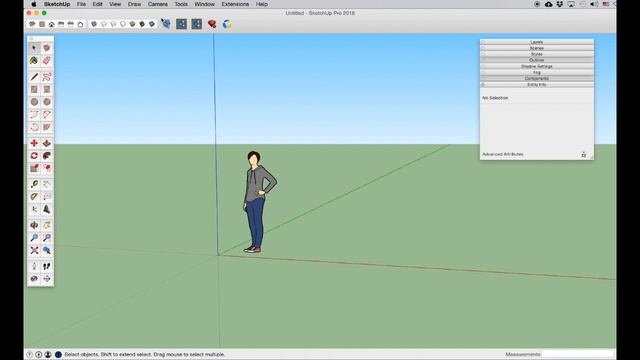The image size is (640, 360).
Task: Select the Circle tool
Action: pos(34,102)
